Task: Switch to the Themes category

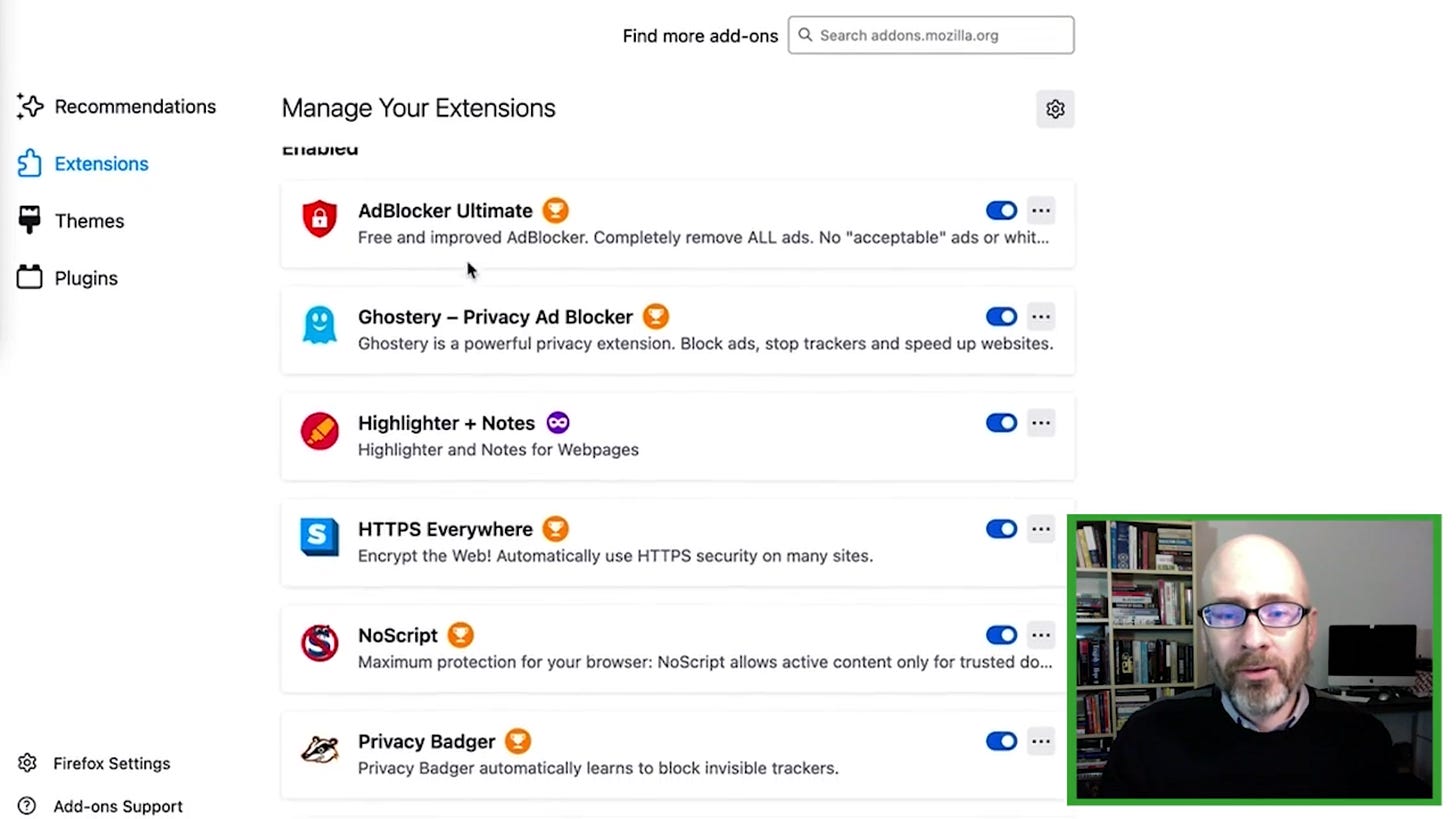Action: [71, 220]
